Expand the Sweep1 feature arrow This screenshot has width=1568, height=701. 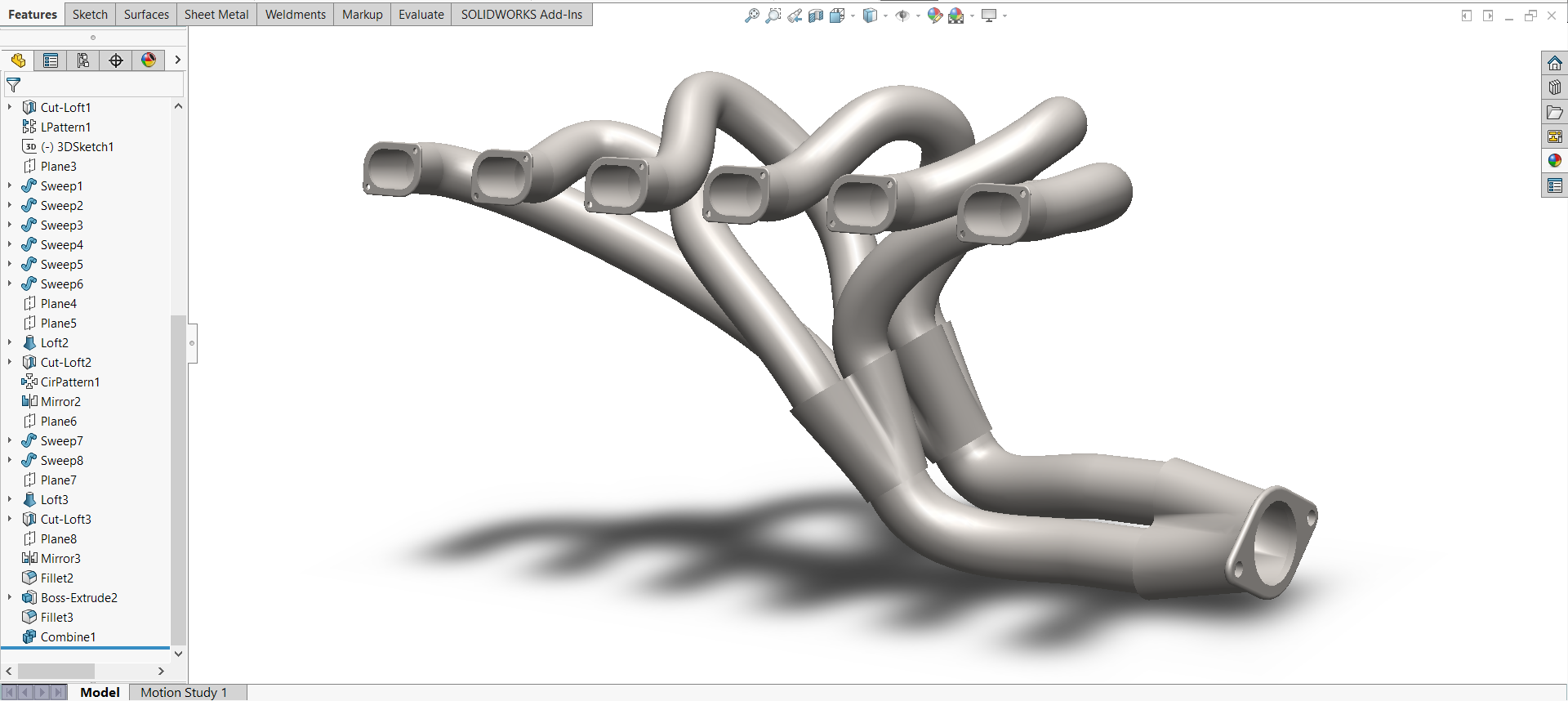10,185
